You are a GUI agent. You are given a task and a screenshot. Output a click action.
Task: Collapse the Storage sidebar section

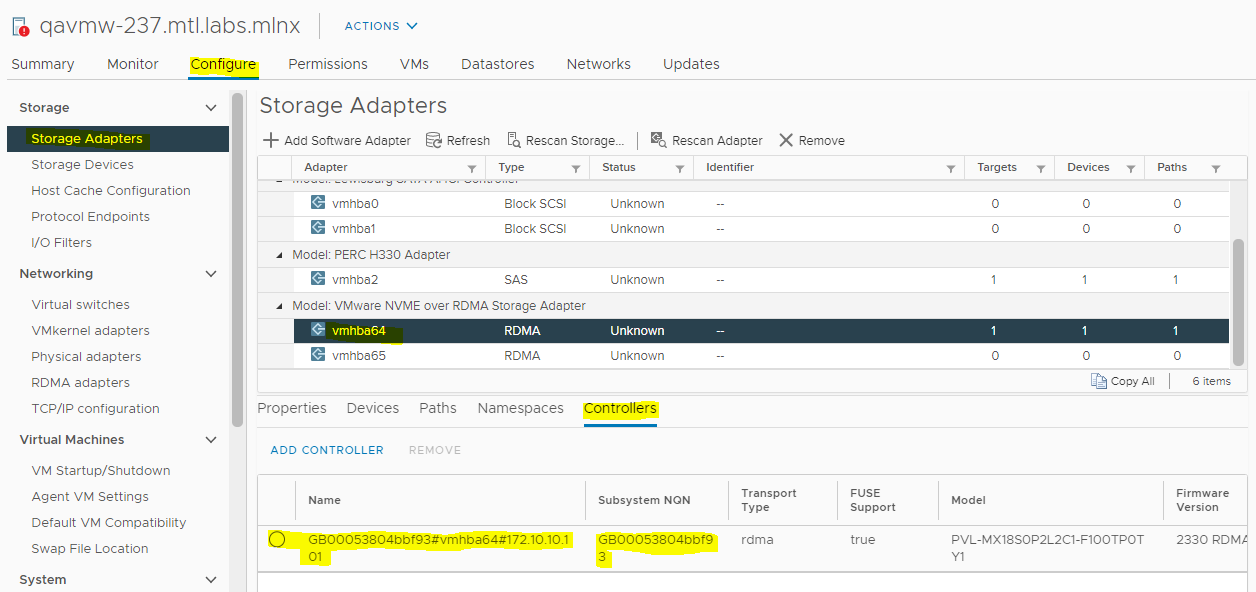point(211,107)
